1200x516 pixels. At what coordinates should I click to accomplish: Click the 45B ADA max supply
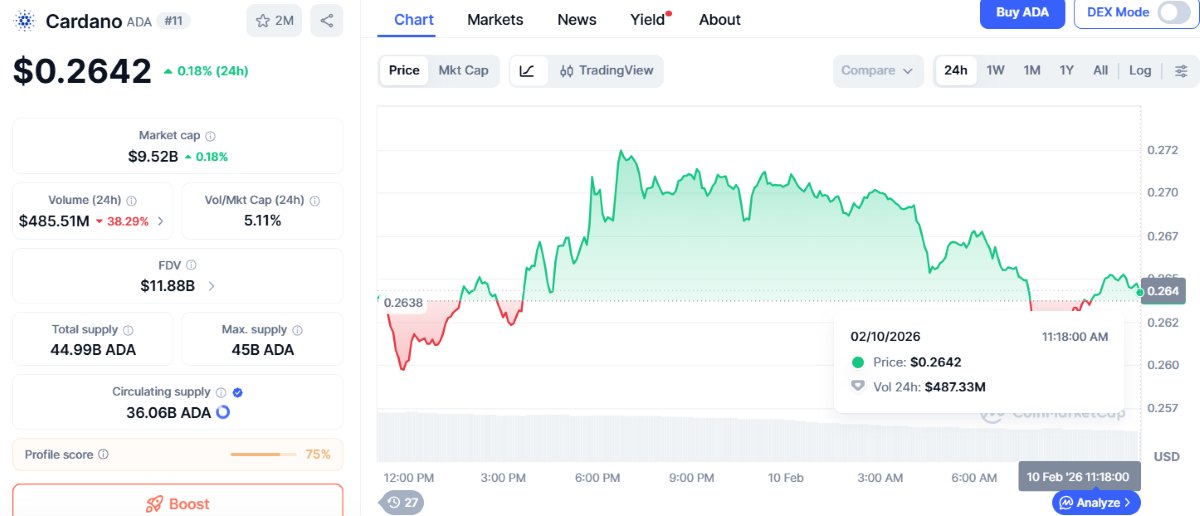point(263,350)
